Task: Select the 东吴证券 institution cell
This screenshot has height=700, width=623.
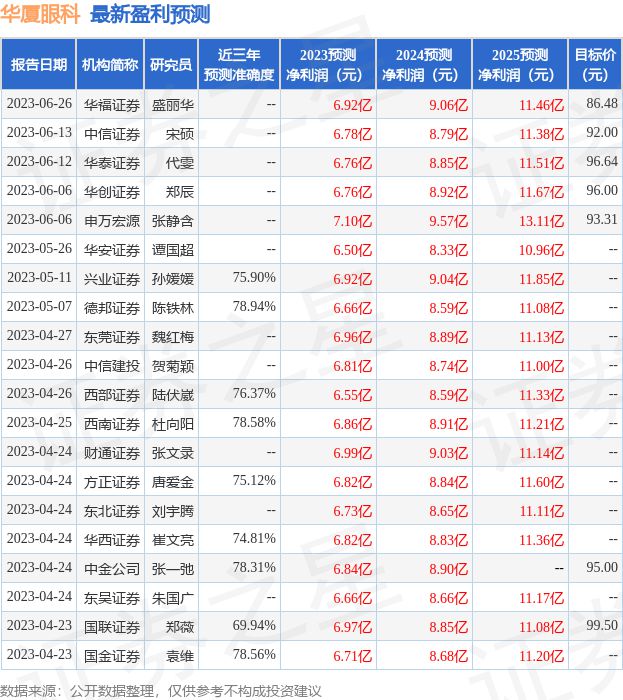Action: coord(112,598)
